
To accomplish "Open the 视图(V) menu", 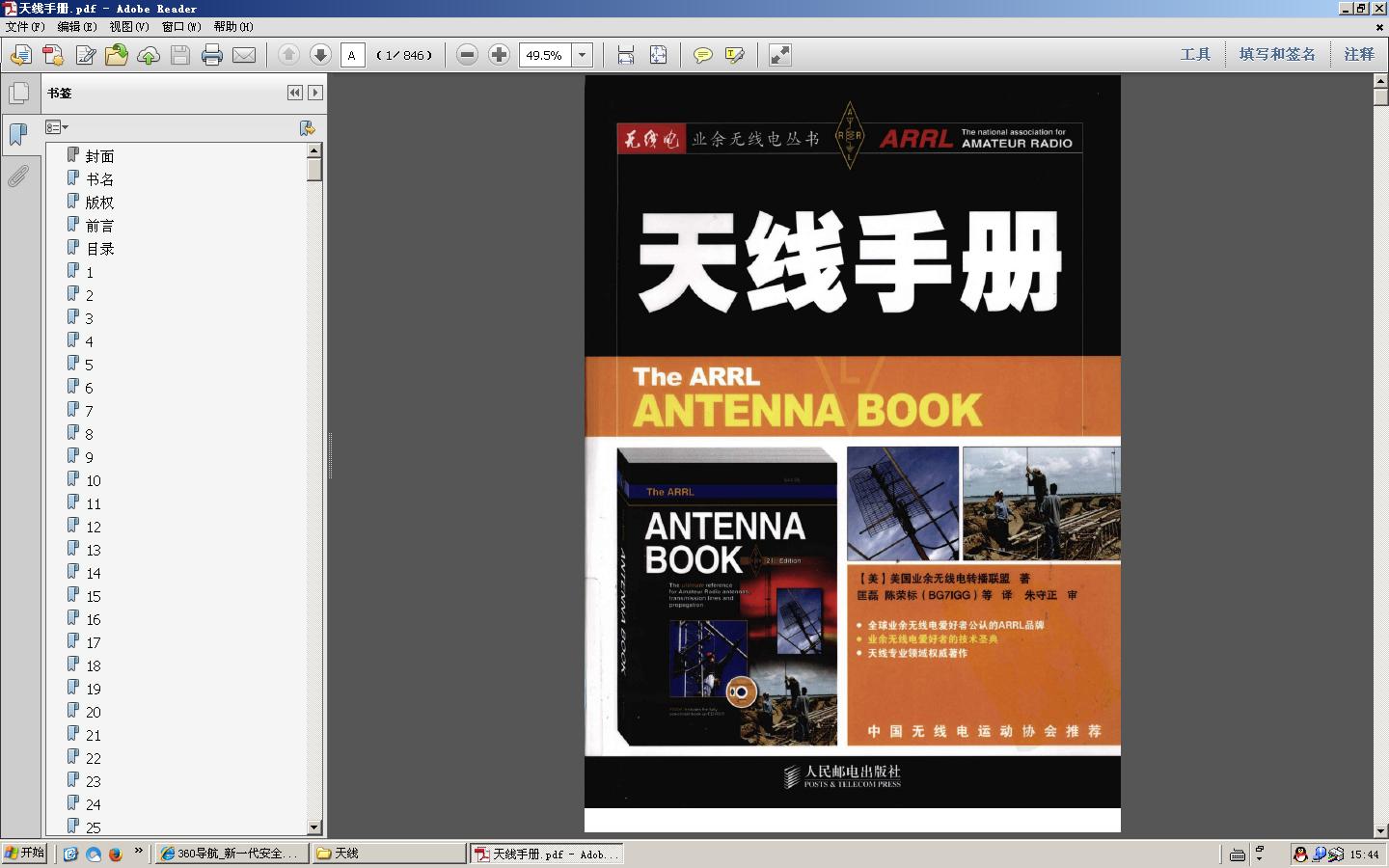I will 129,27.
